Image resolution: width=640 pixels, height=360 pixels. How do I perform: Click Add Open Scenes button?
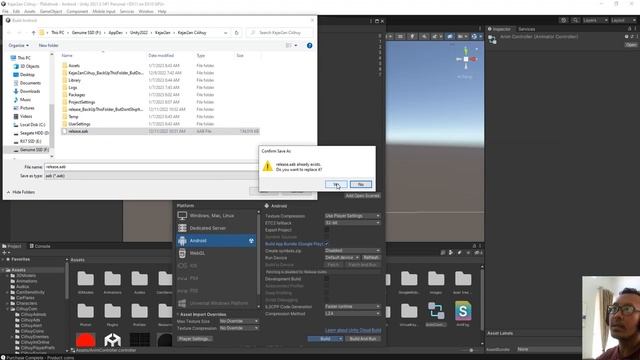(x=362, y=196)
